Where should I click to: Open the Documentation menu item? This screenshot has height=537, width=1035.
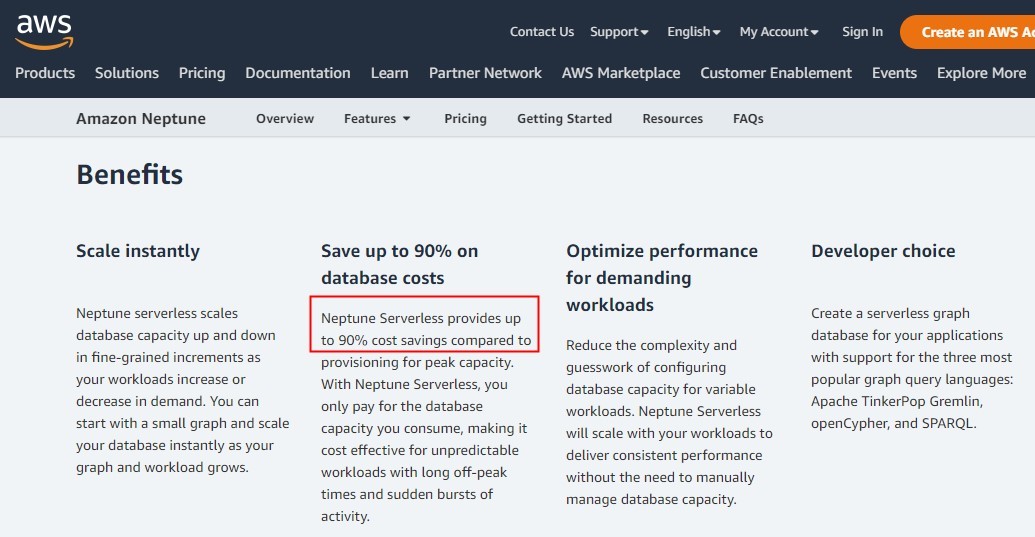pos(298,73)
